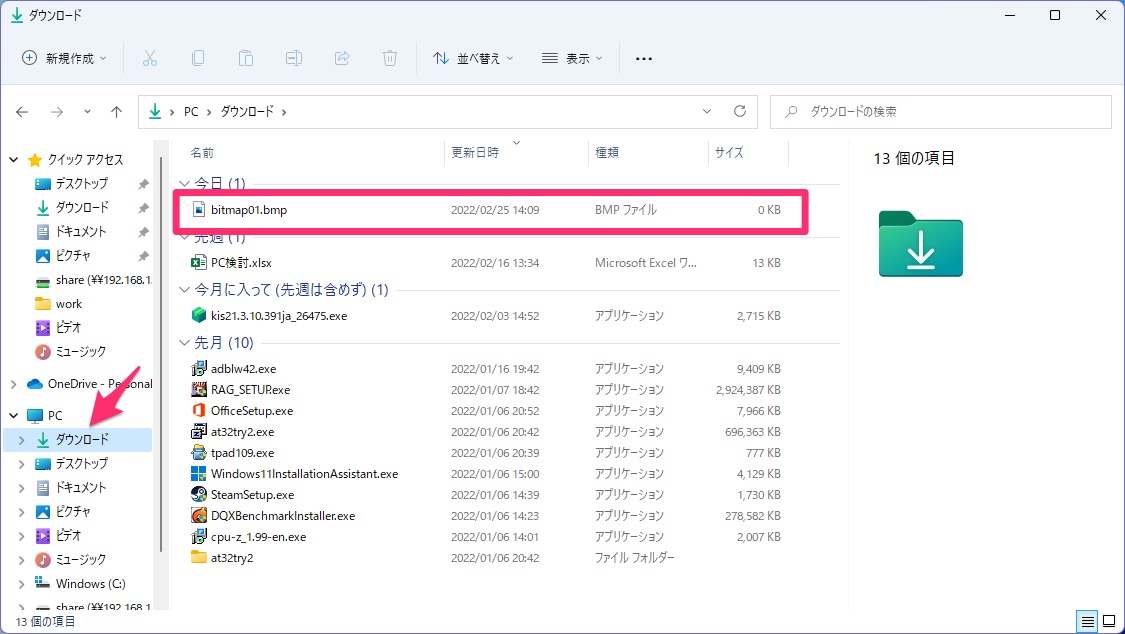This screenshot has height=634, width=1125.
Task: Open the 表示 (View) dropdown
Action: (x=572, y=58)
